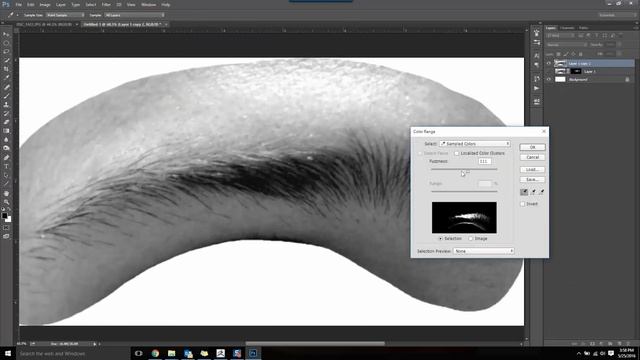
Task: Click the background color swatch in toolbar
Action: pyautogui.click(x=9, y=220)
